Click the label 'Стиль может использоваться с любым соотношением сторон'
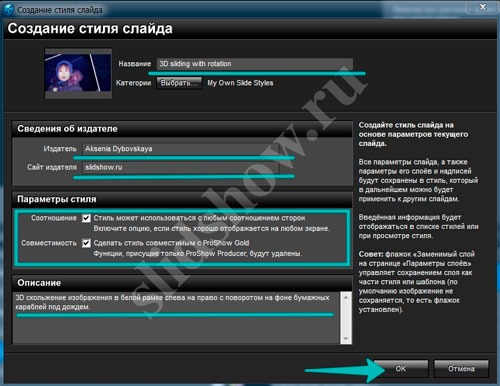The image size is (500, 386). click(x=199, y=218)
